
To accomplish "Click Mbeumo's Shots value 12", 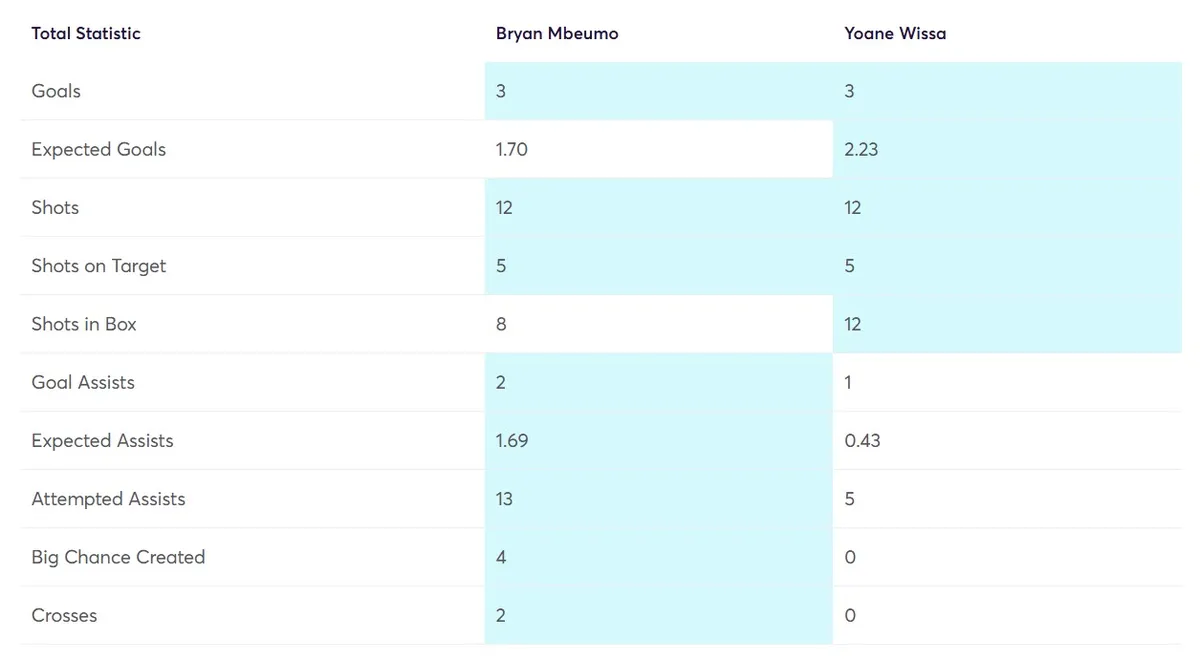I will coord(504,208).
